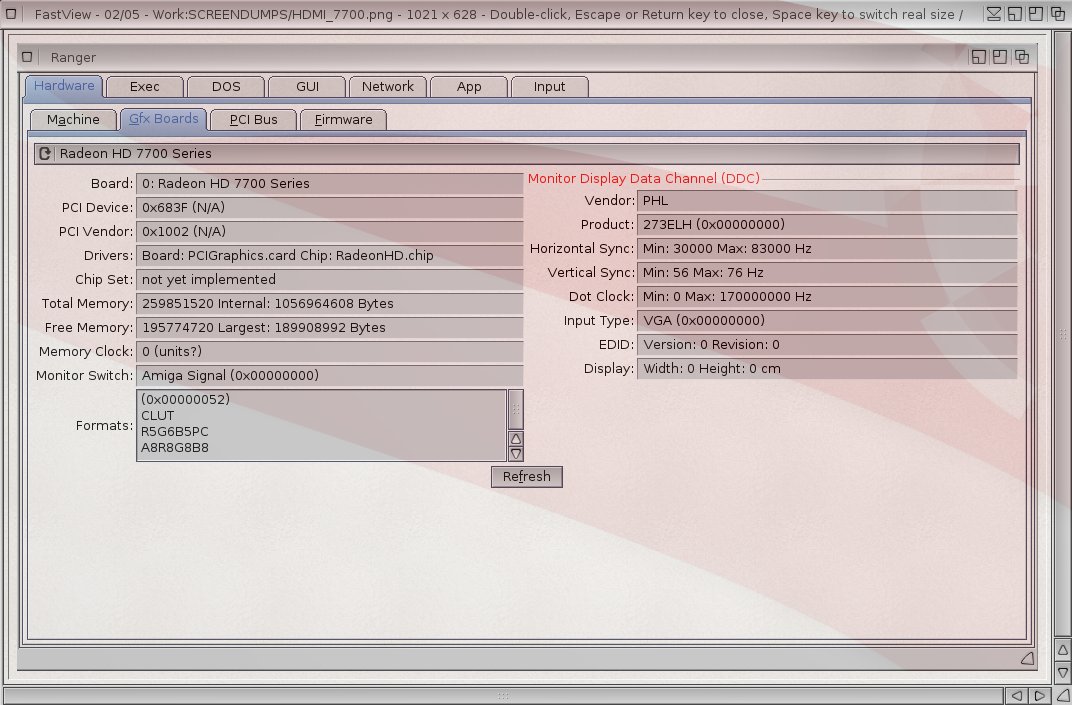Select R5G6B5PC in the Formats list
This screenshot has width=1072, height=705.
(174, 431)
